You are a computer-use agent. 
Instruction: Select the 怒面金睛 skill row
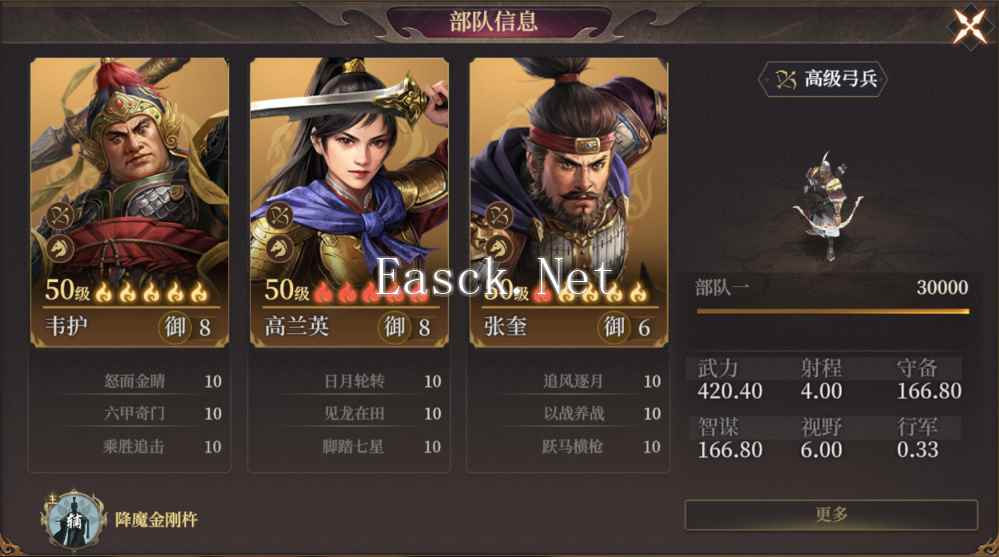pos(130,381)
